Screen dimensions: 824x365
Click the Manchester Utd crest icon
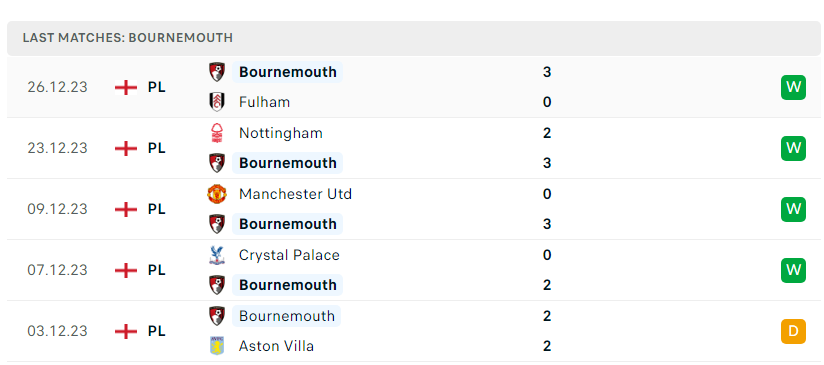pyautogui.click(x=217, y=194)
